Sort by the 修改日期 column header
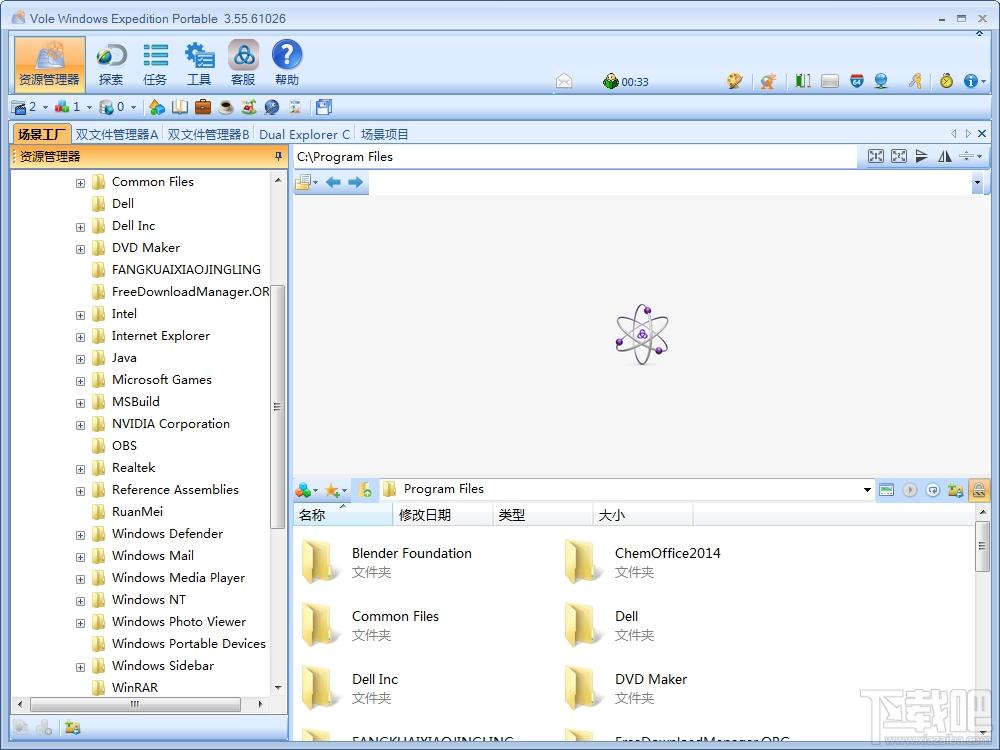The width and height of the screenshot is (1000, 750). point(443,515)
